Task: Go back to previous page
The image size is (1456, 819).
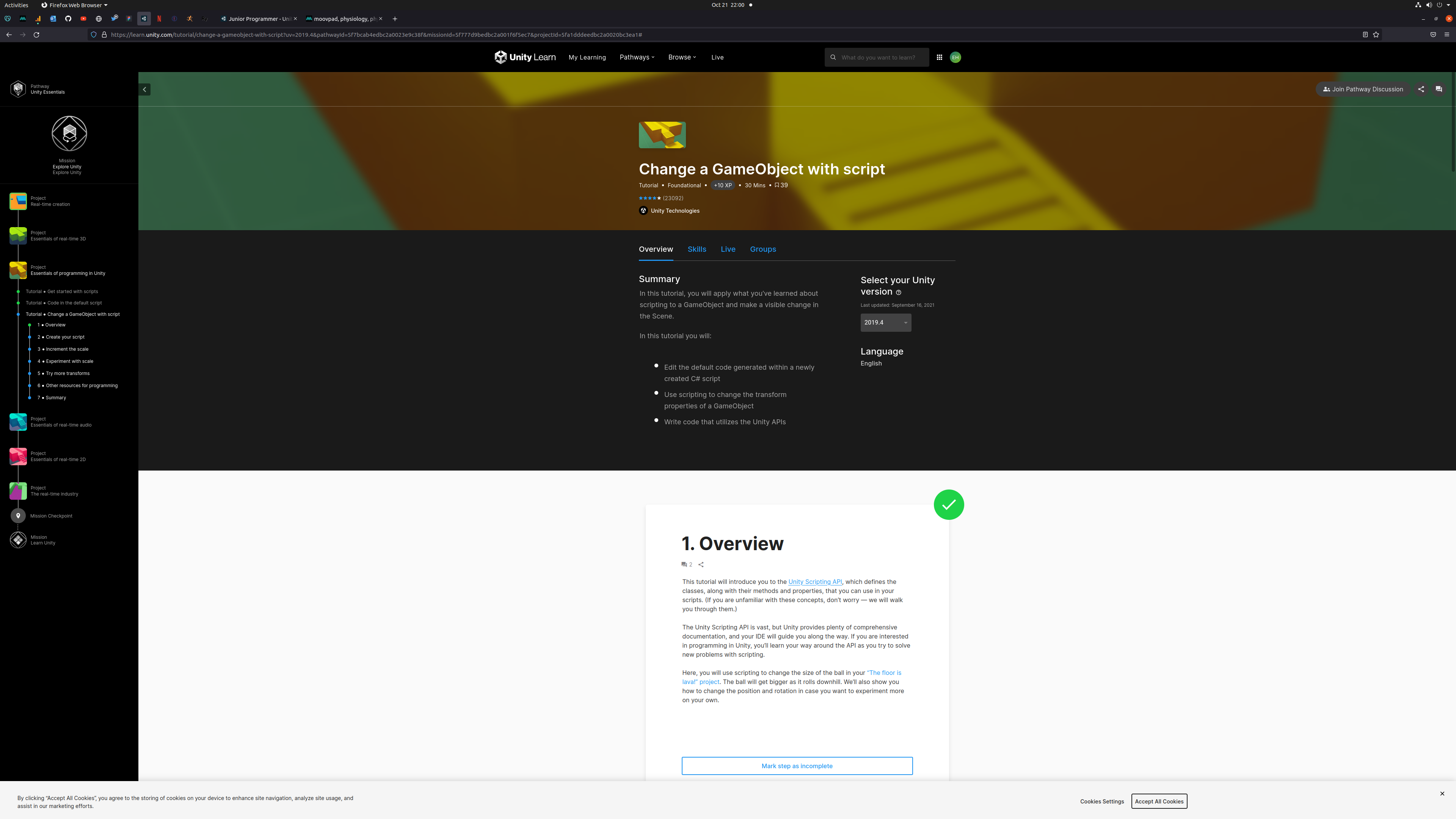Action: (9, 35)
